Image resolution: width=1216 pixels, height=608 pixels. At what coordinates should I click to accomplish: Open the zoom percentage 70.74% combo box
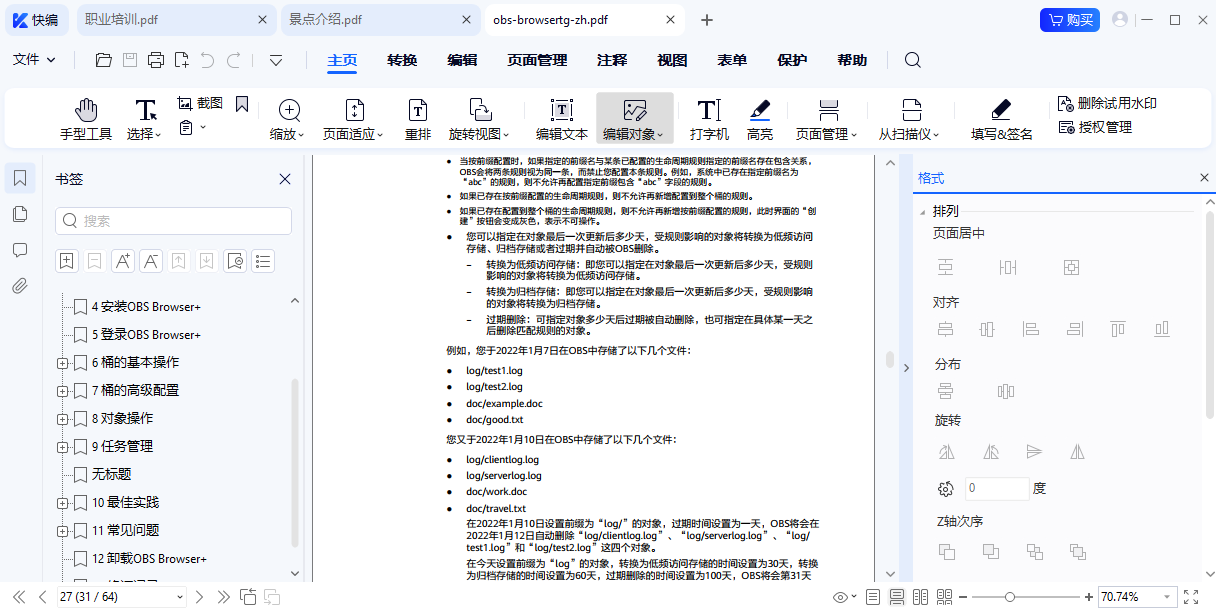pyautogui.click(x=1135, y=597)
